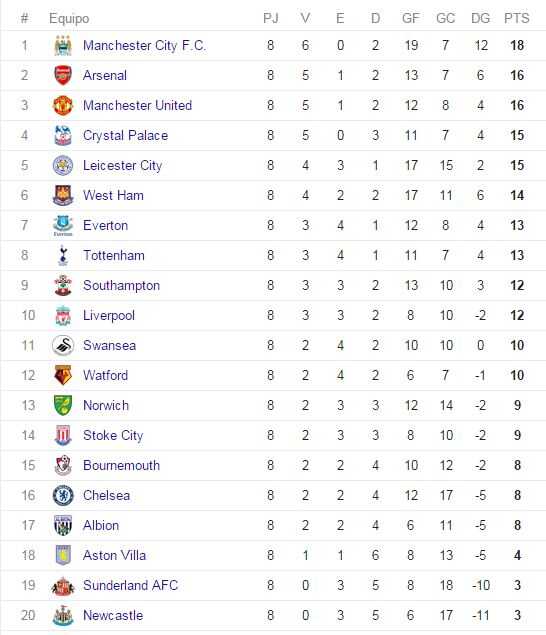The image size is (546, 635).
Task: Click the PTS column header
Action: (x=516, y=18)
